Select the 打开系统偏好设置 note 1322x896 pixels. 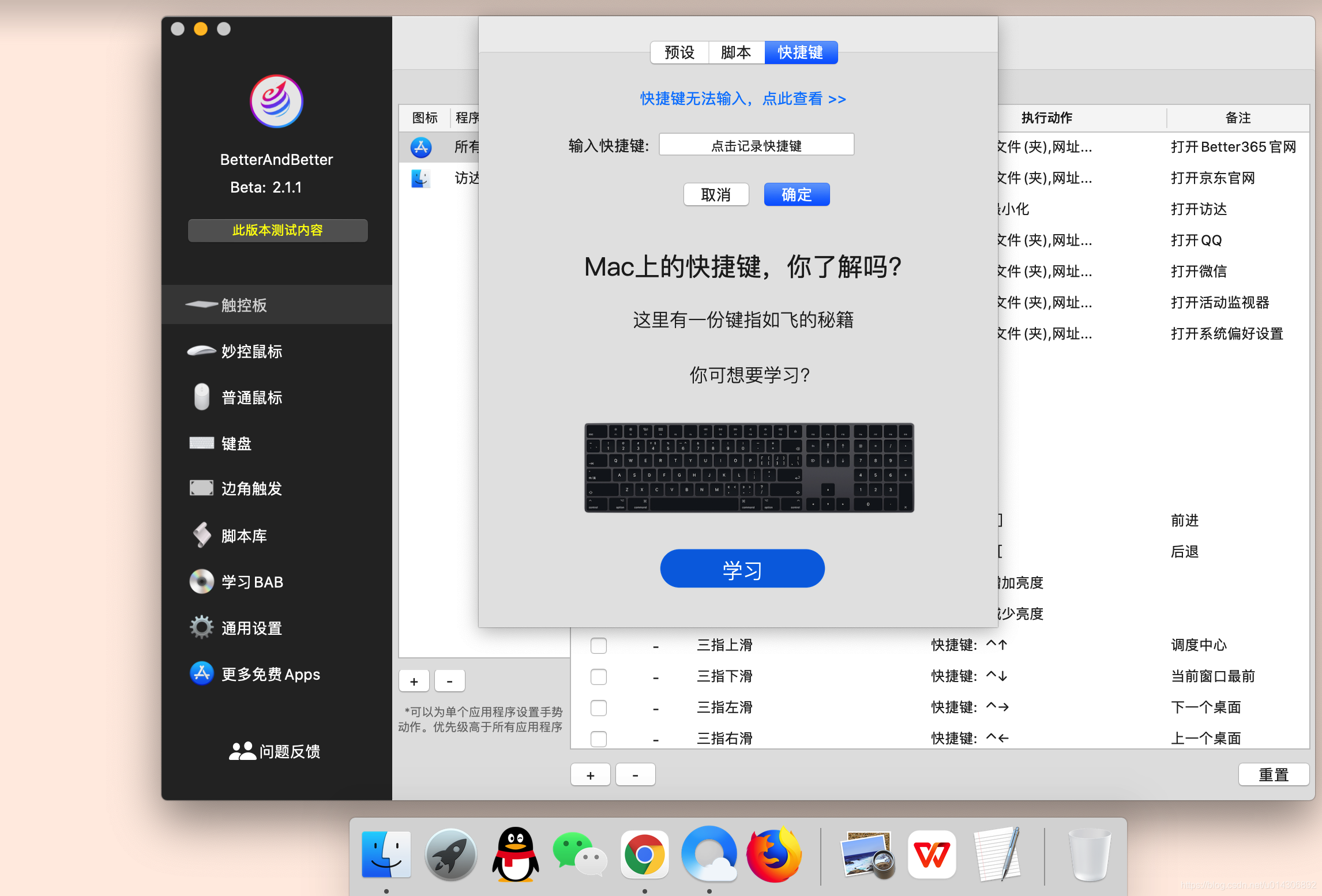tap(1227, 334)
